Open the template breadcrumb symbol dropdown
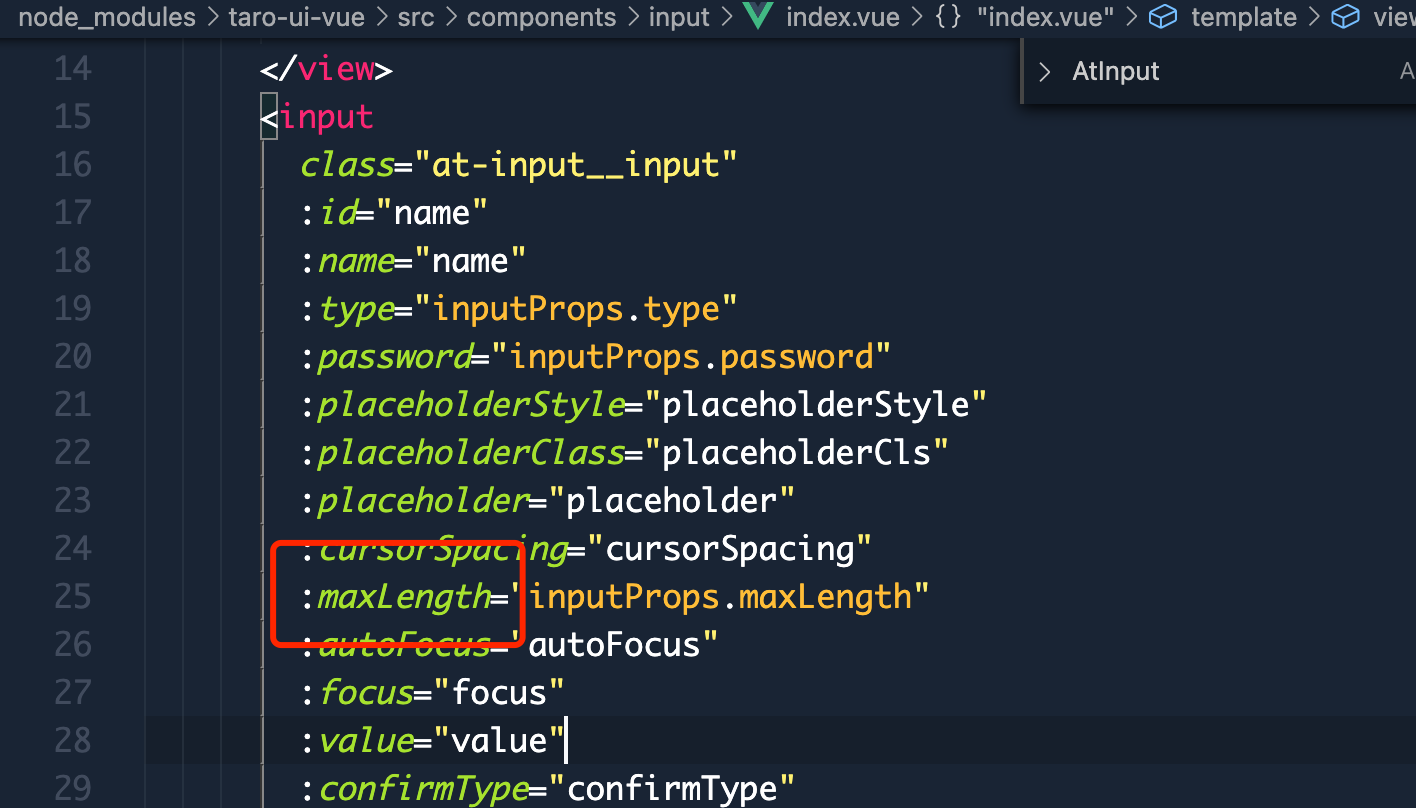This screenshot has height=808, width=1416. pyautogui.click(x=1243, y=17)
